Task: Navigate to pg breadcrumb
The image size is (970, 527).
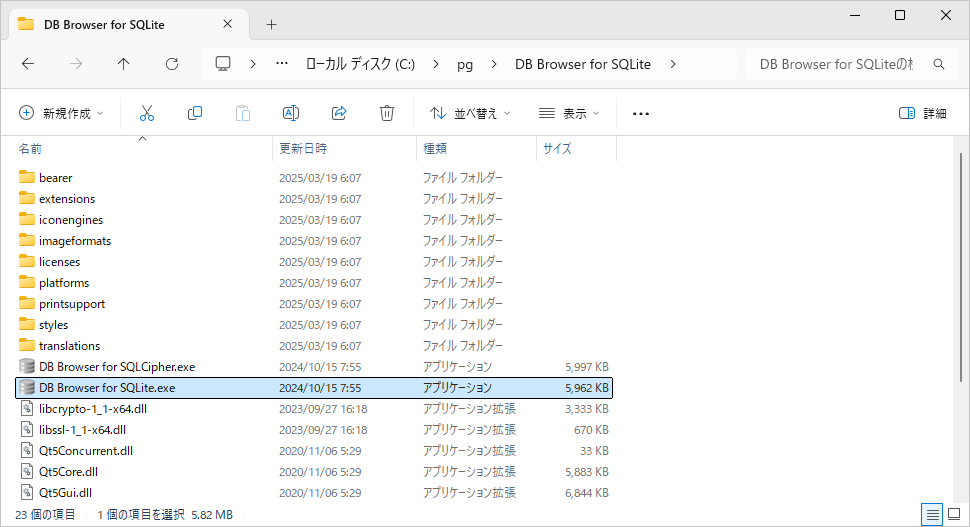Action: [x=465, y=64]
